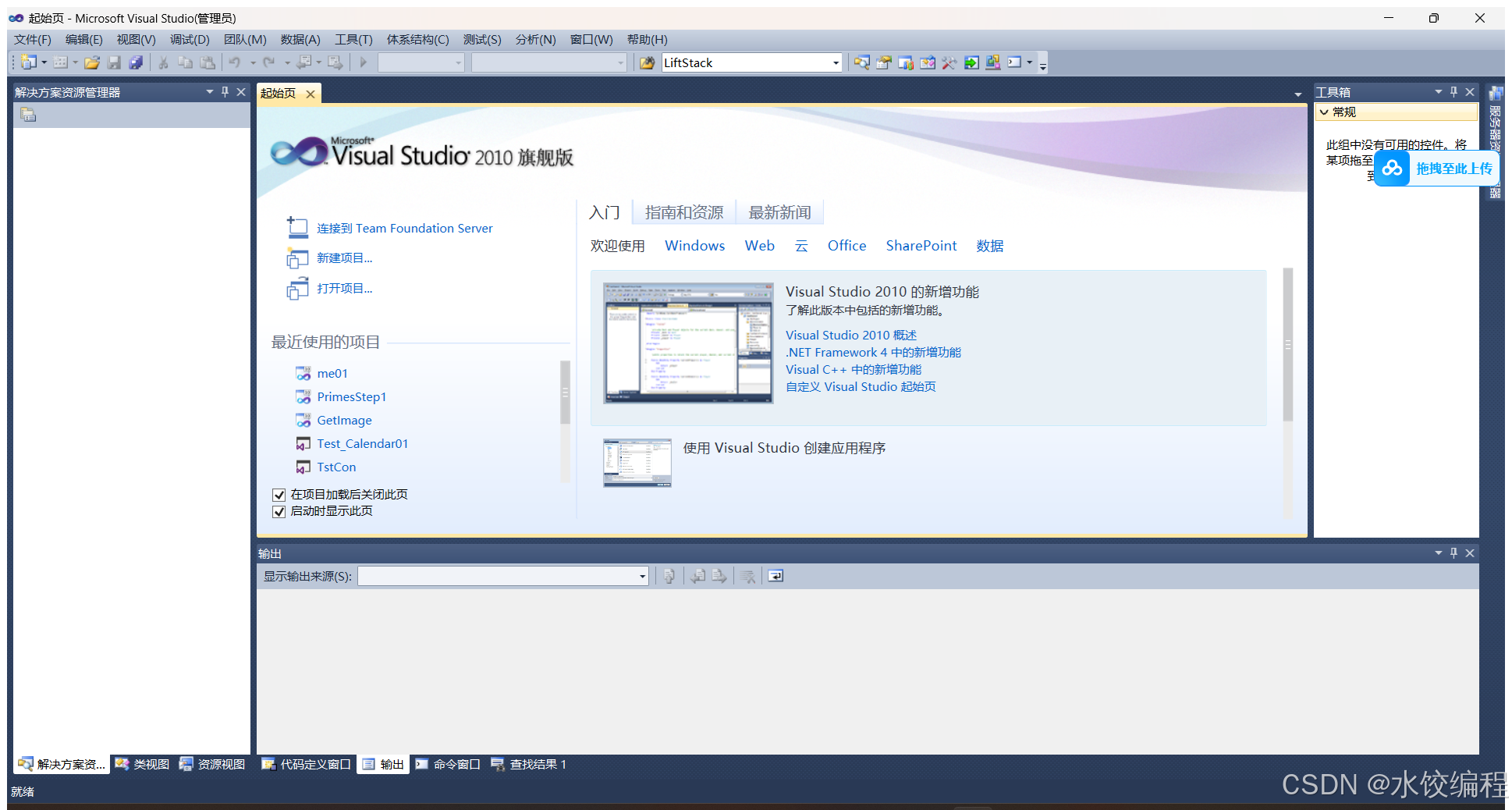This screenshot has width=1512, height=810.
Task: Click the recent projects list scrollbar
Action: [x=565, y=393]
